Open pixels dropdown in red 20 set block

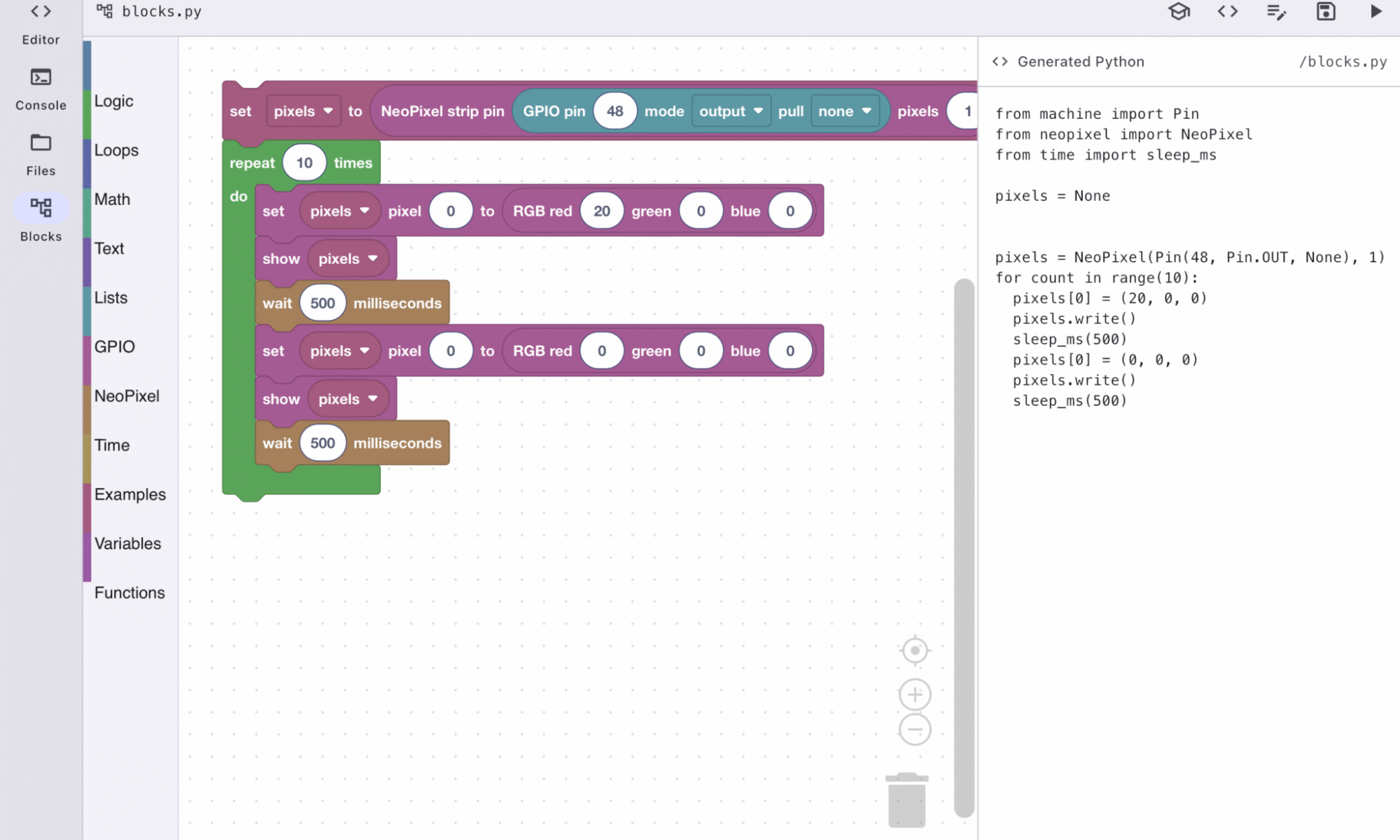pos(339,211)
